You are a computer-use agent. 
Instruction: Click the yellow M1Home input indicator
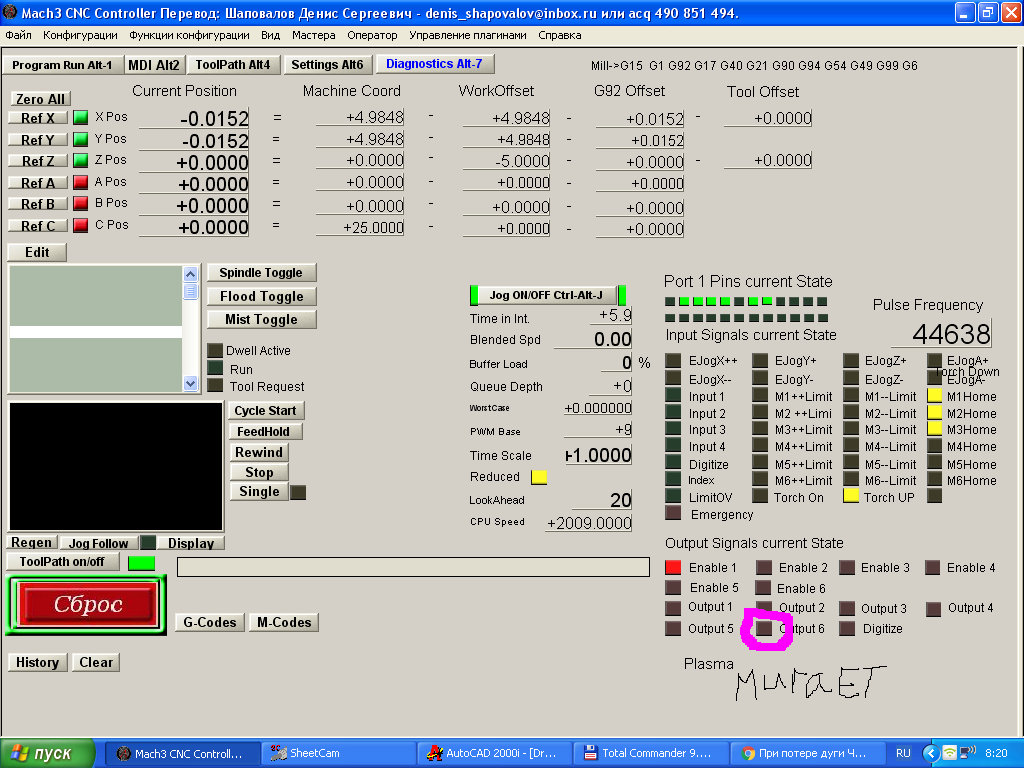(x=935, y=396)
